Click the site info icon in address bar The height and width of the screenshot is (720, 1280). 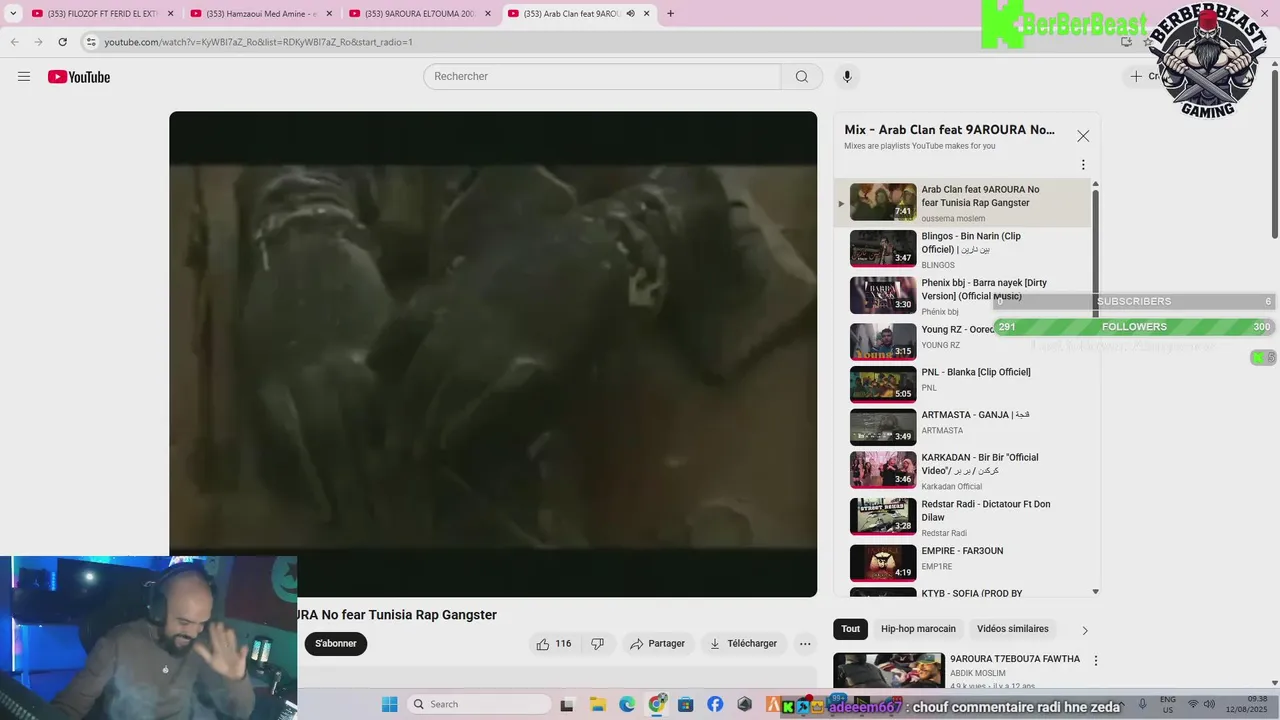point(91,42)
